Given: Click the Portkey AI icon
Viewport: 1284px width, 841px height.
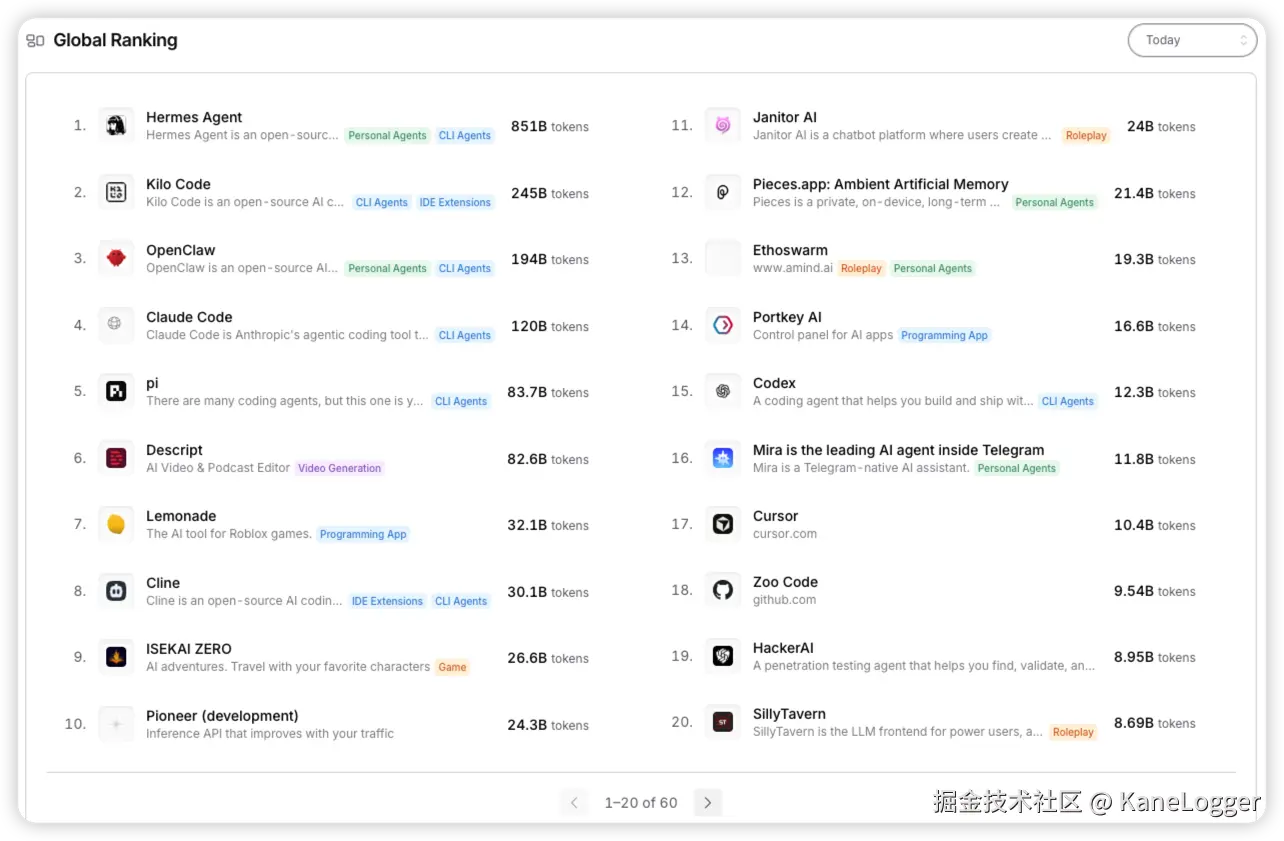Looking at the screenshot, I should point(723,325).
